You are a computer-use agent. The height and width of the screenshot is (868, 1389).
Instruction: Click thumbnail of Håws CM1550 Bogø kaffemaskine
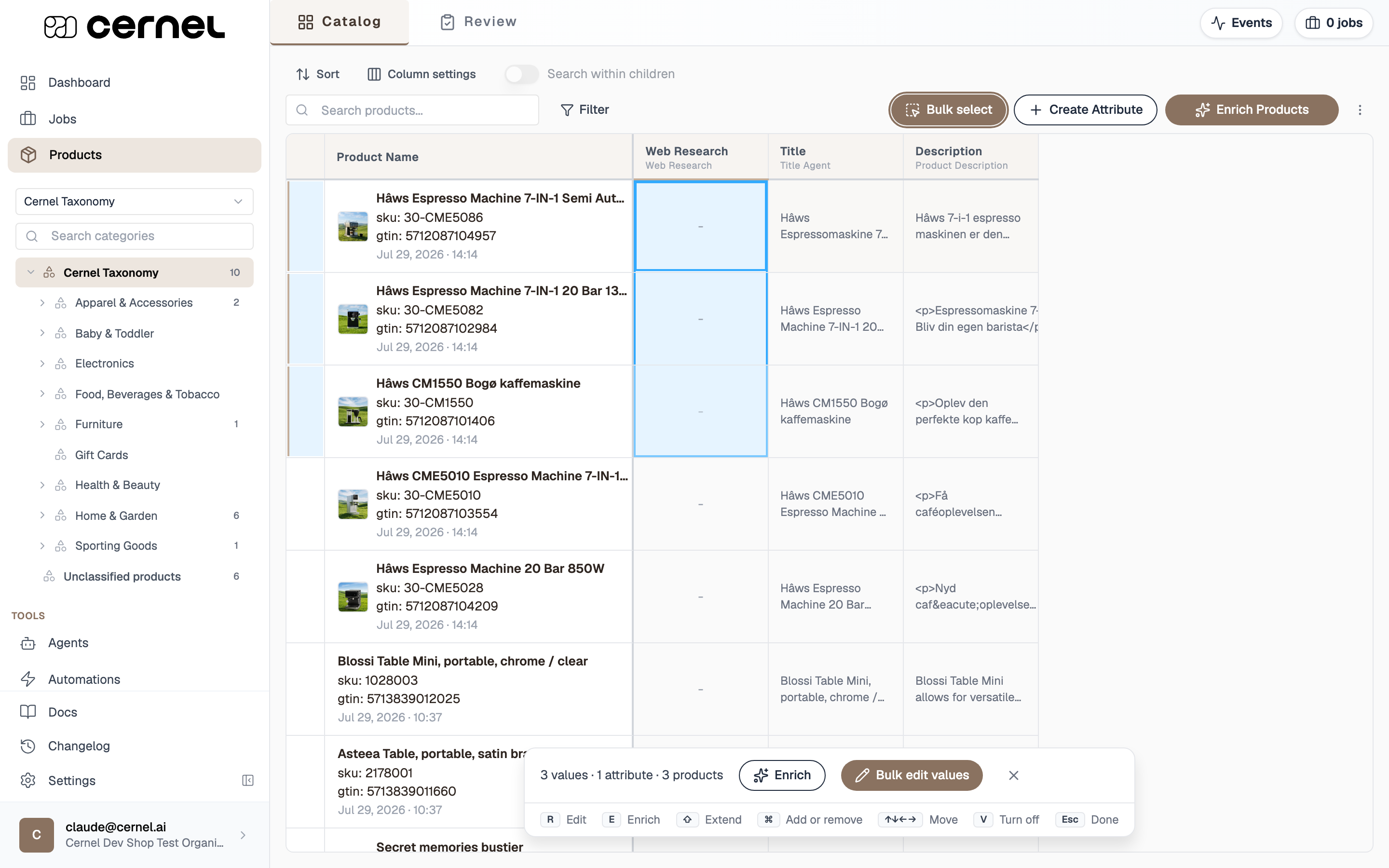coord(353,412)
